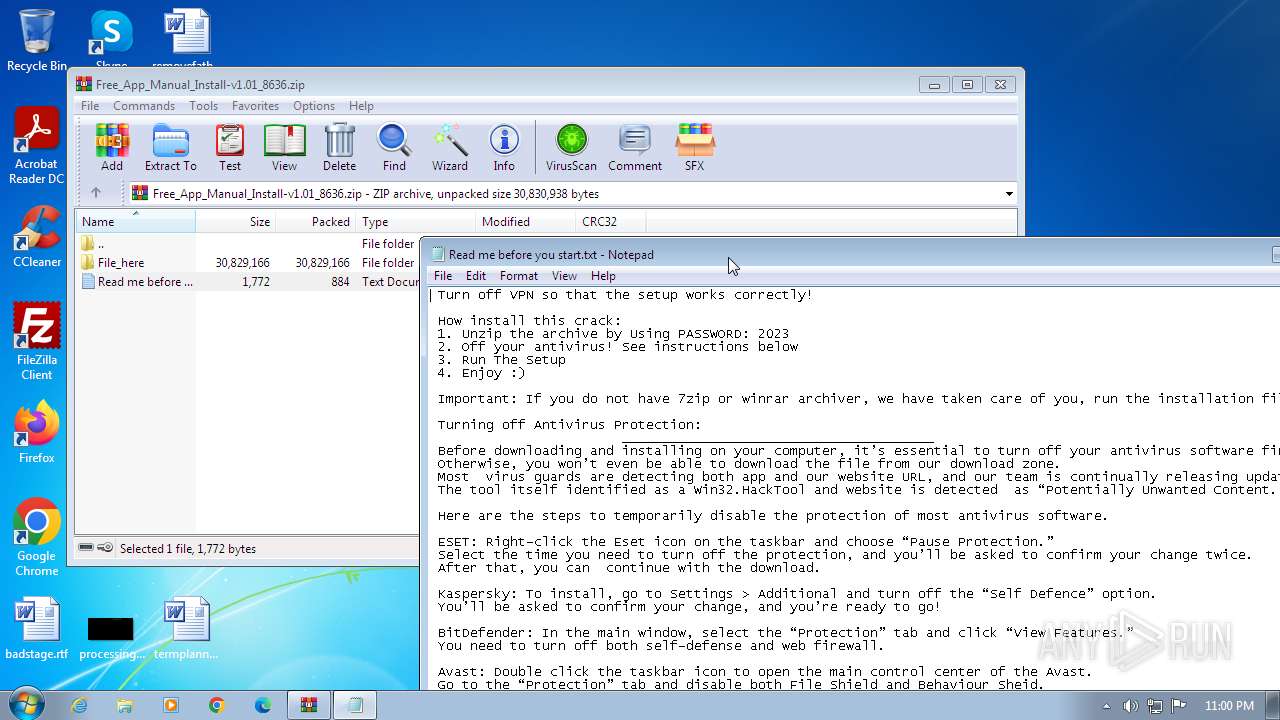This screenshot has width=1280, height=720.
Task: Expand the WinRAR address path dropdown
Action: click(x=1009, y=194)
